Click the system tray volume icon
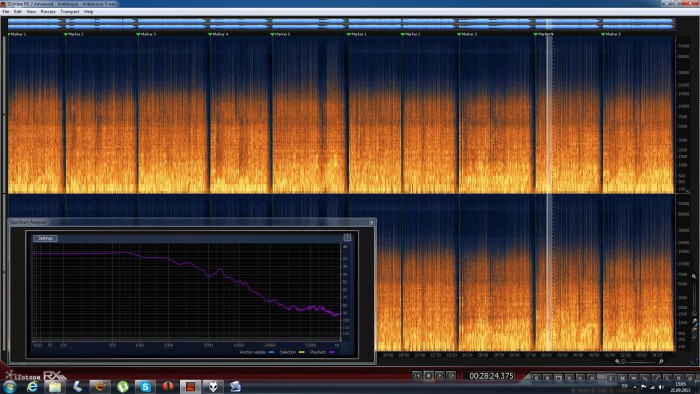The height and width of the screenshot is (394, 700). pos(661,386)
